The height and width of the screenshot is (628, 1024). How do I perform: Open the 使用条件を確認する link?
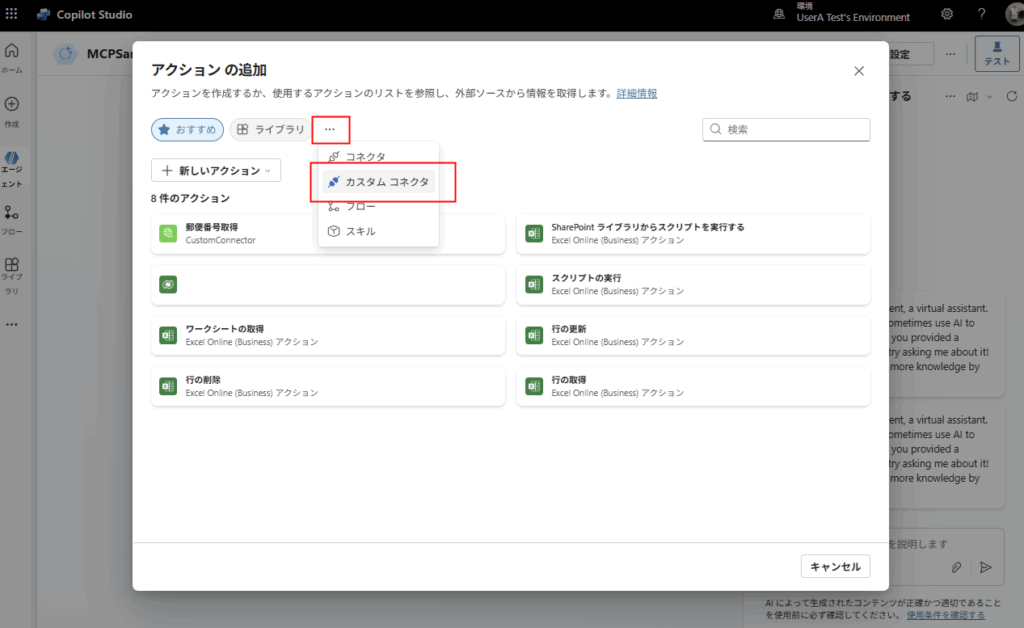pyautogui.click(x=946, y=615)
